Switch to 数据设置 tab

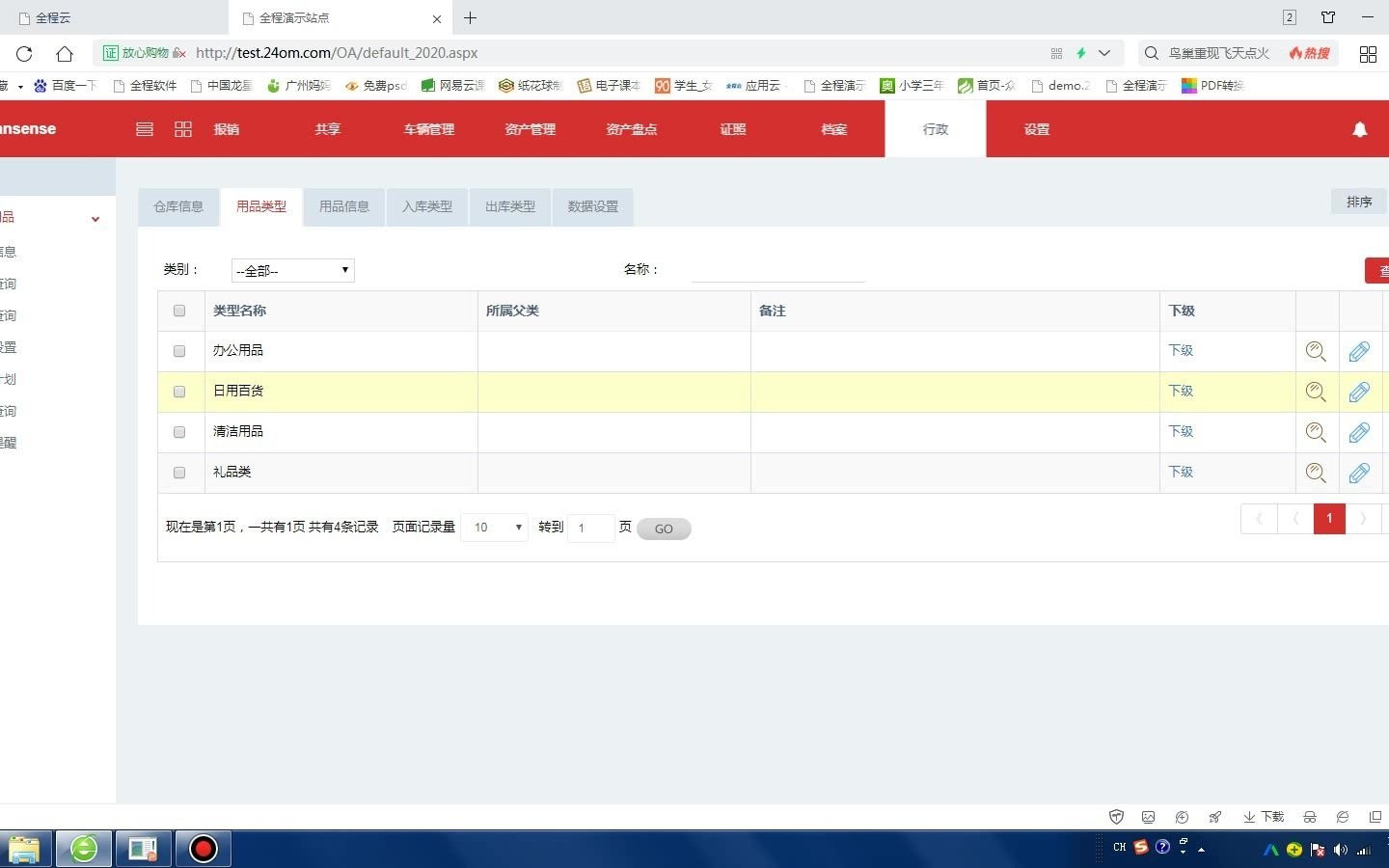coord(593,206)
